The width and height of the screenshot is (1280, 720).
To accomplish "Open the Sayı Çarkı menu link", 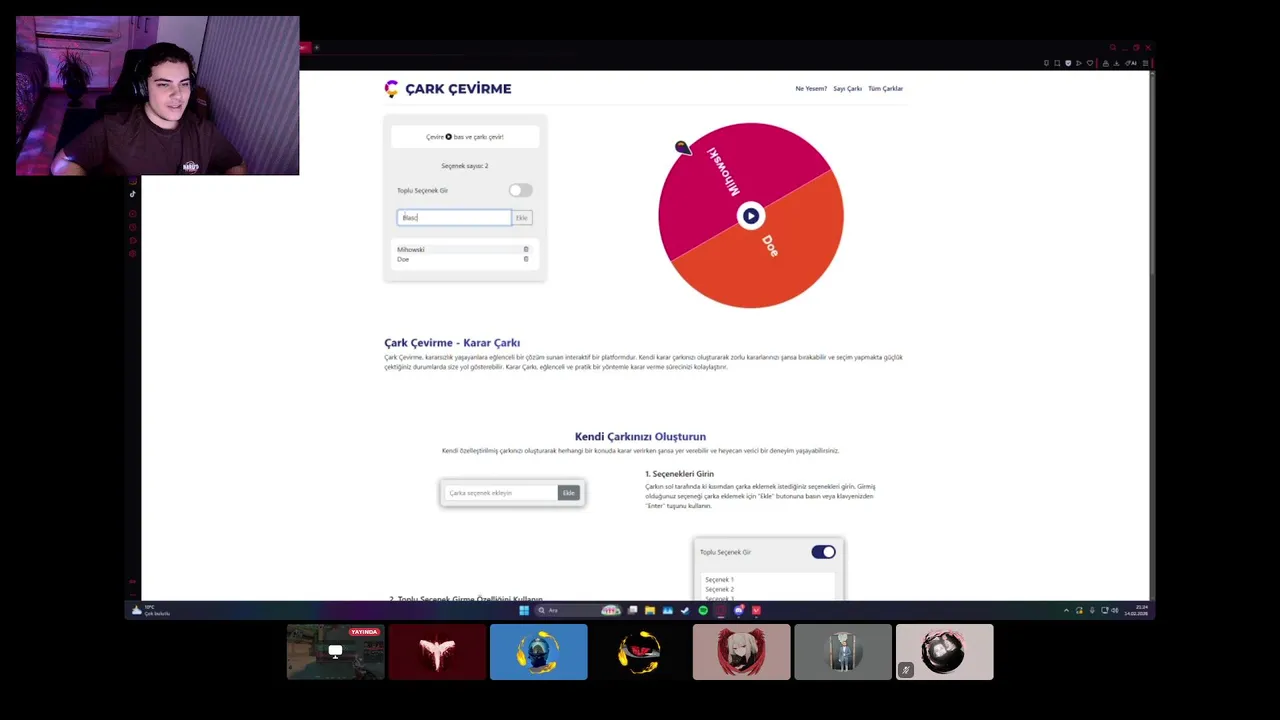I will pos(847,88).
